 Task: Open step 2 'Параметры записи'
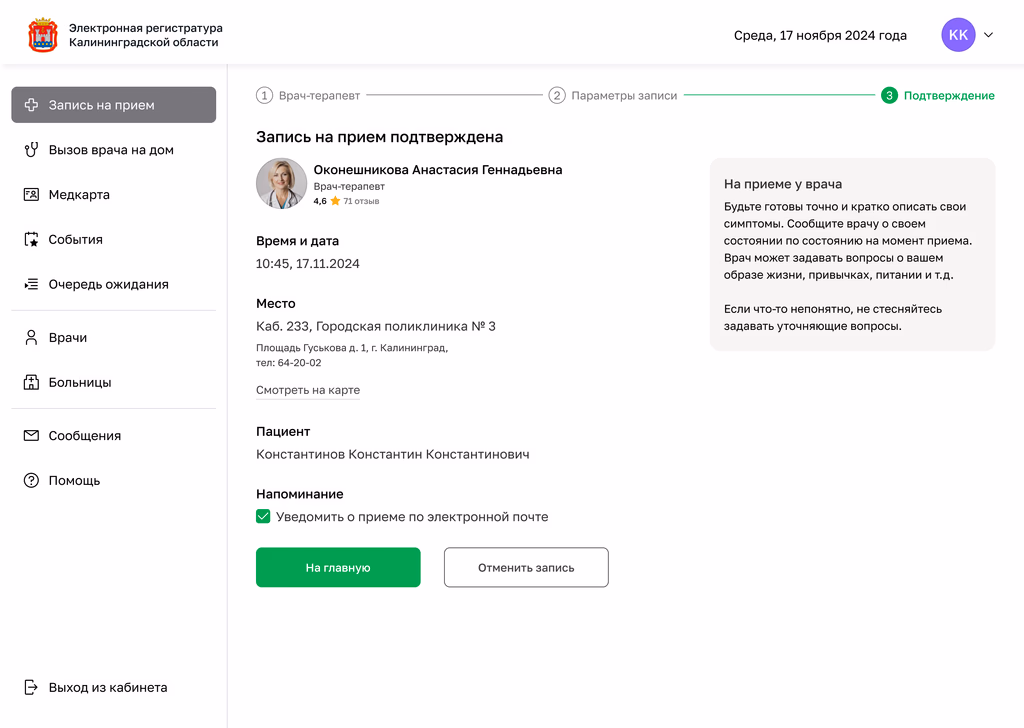click(613, 96)
